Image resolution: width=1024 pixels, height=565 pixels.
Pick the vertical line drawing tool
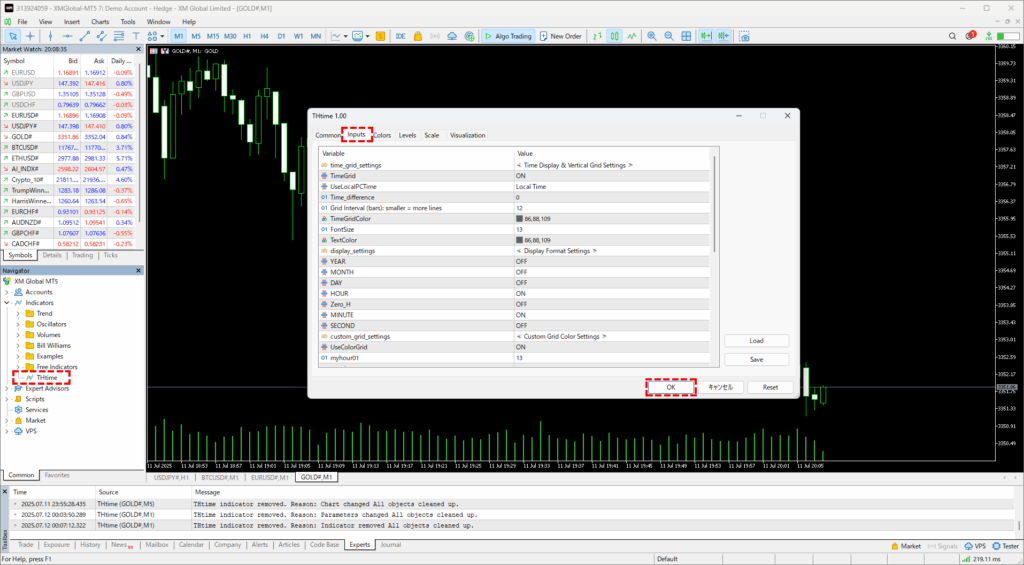click(50, 36)
